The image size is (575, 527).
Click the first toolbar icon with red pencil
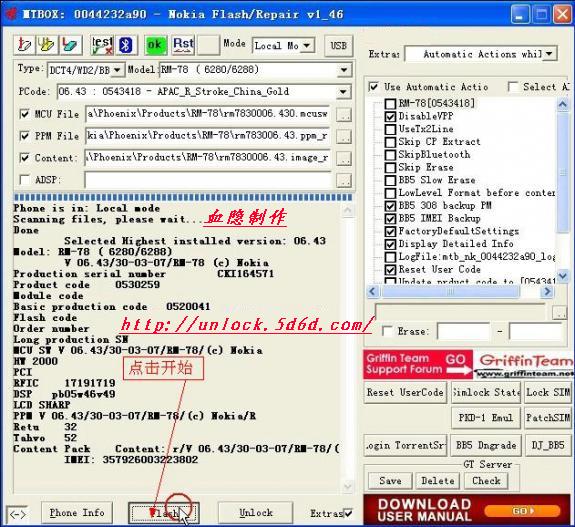pos(25,45)
